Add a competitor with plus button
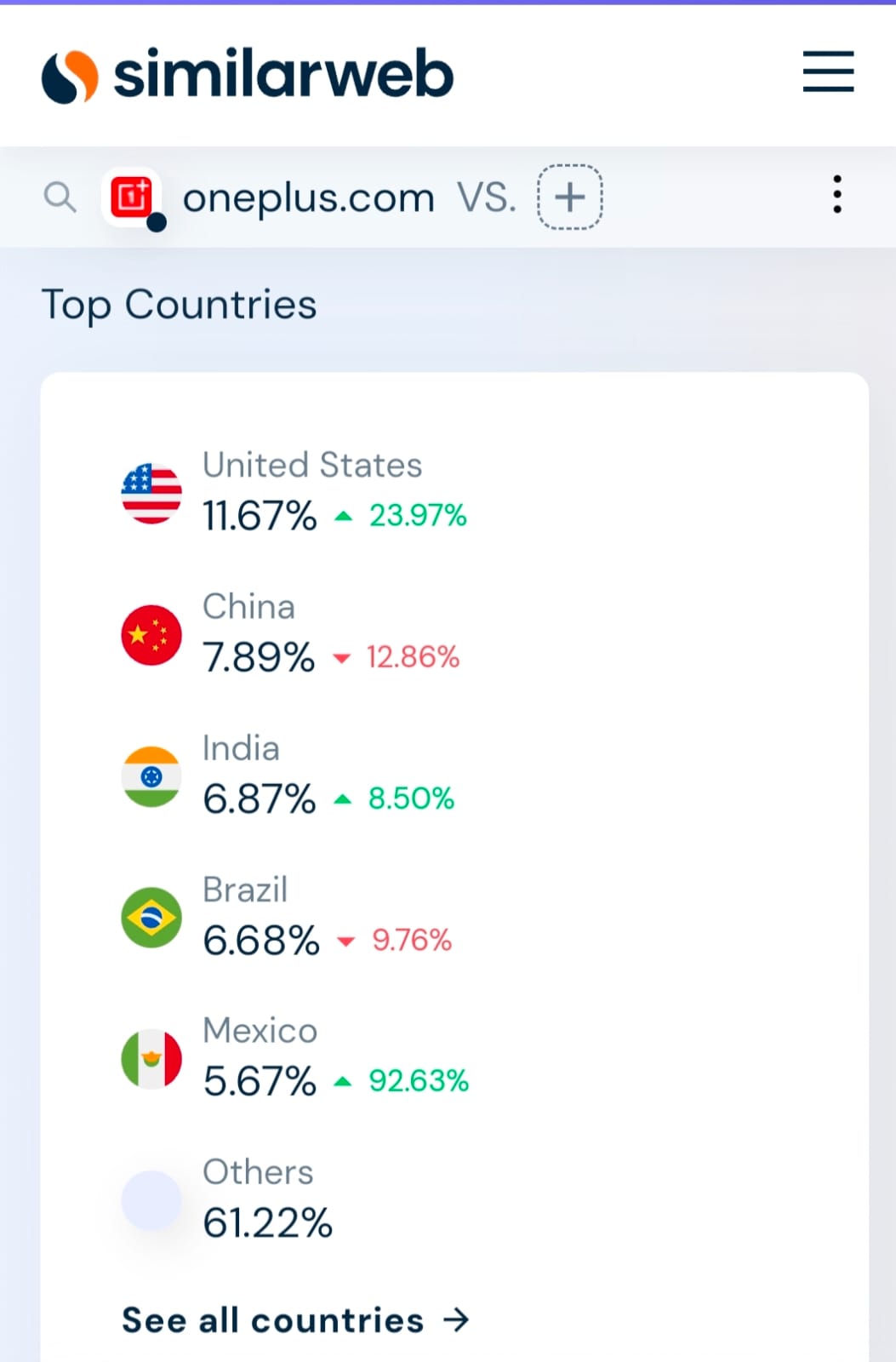 [x=570, y=197]
